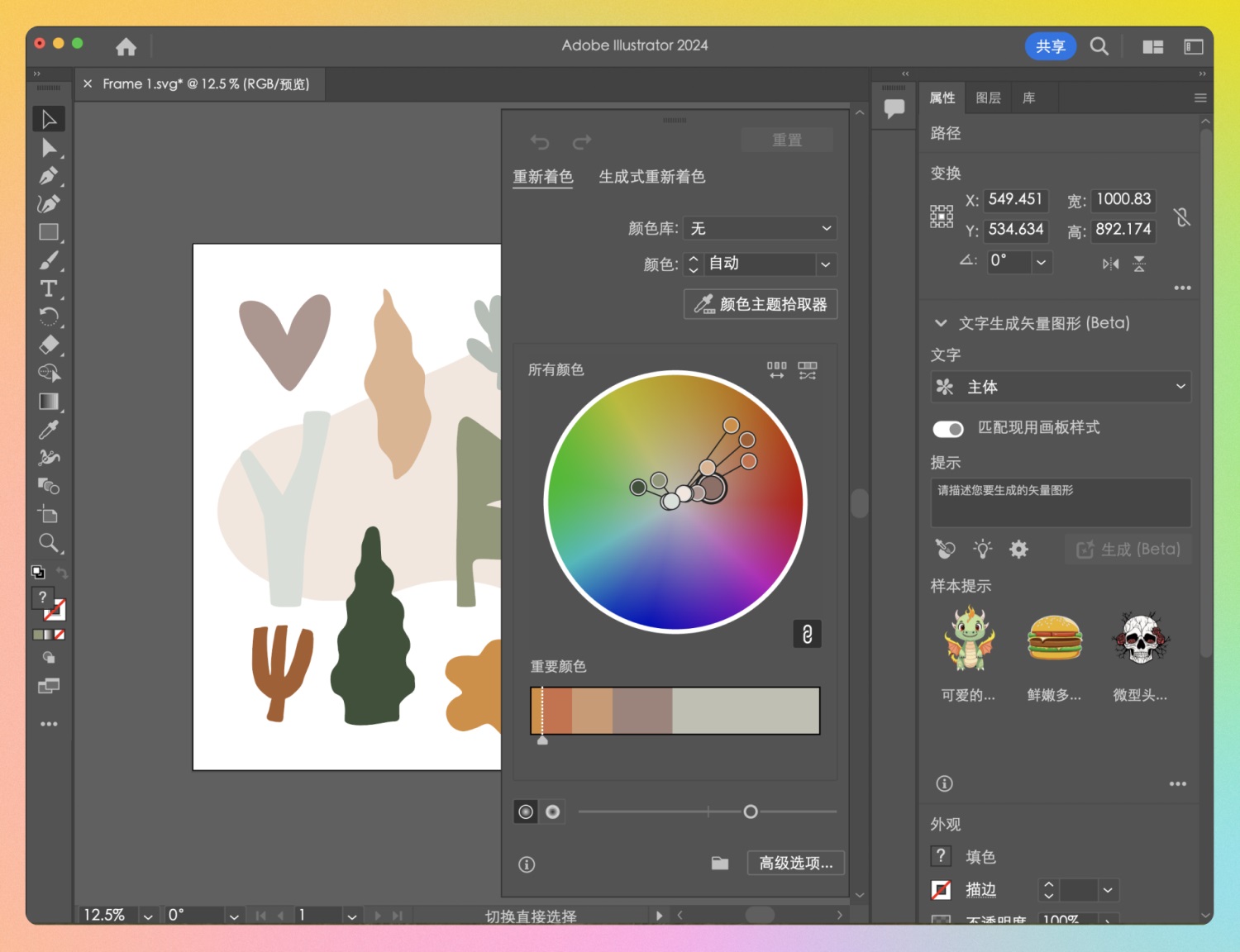This screenshot has height=952, width=1240.
Task: Select the Eraser tool
Action: [49, 345]
